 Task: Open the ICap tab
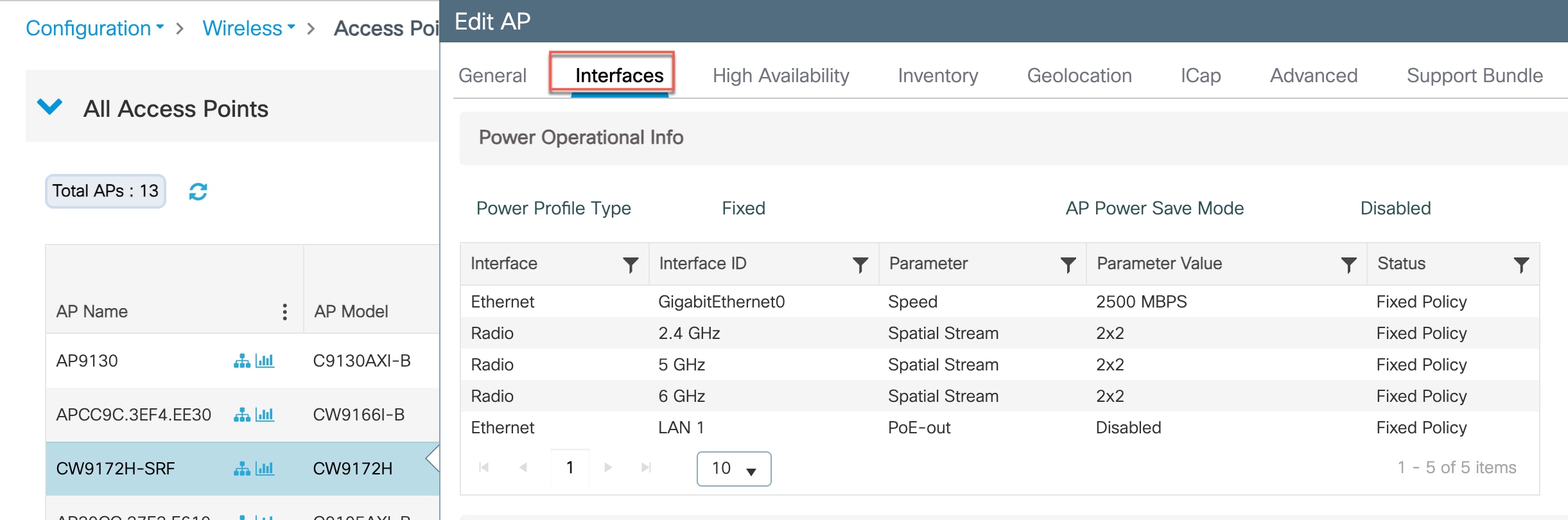pyautogui.click(x=1201, y=76)
